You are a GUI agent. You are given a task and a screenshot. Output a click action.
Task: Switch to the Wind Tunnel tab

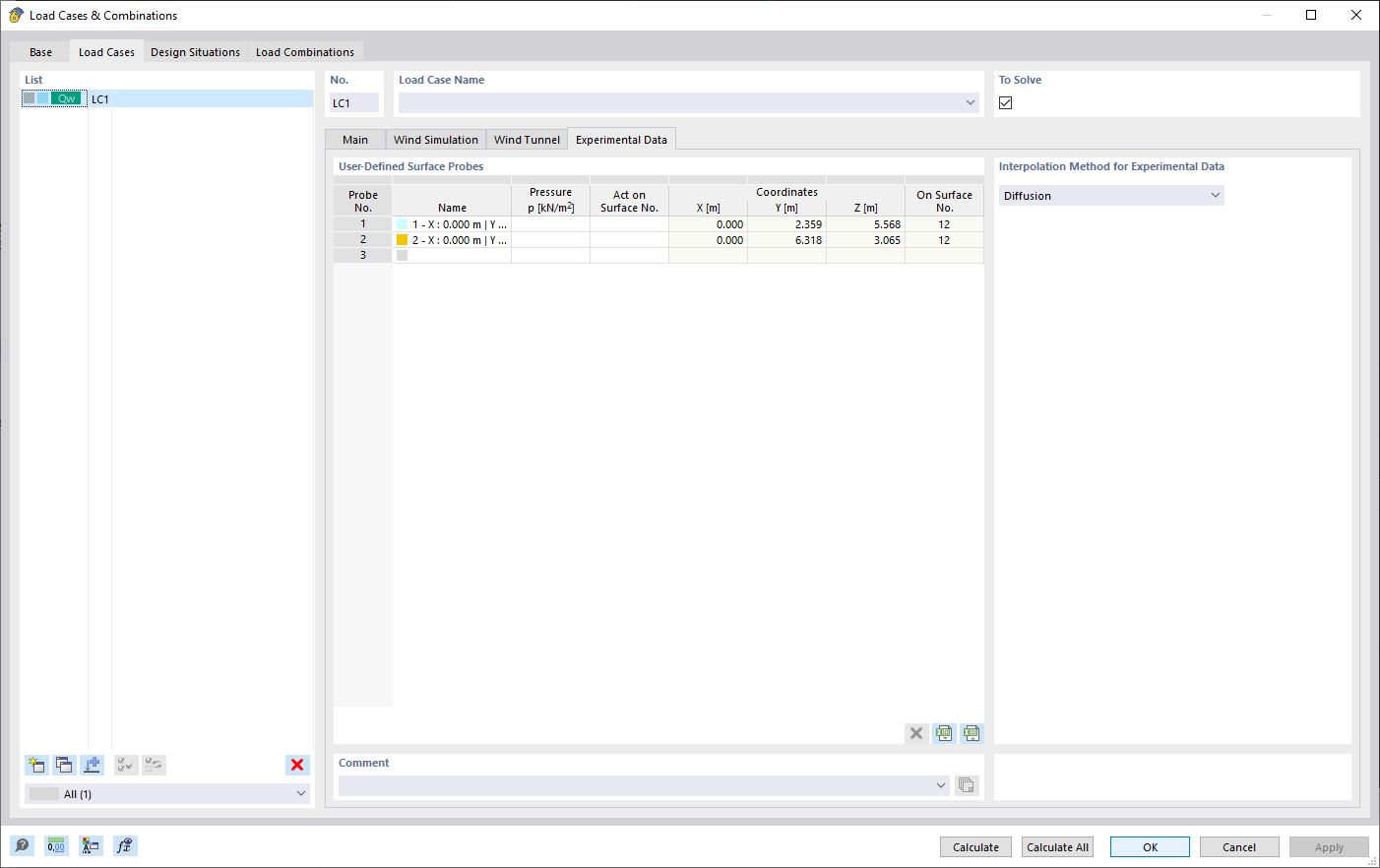pyautogui.click(x=527, y=139)
